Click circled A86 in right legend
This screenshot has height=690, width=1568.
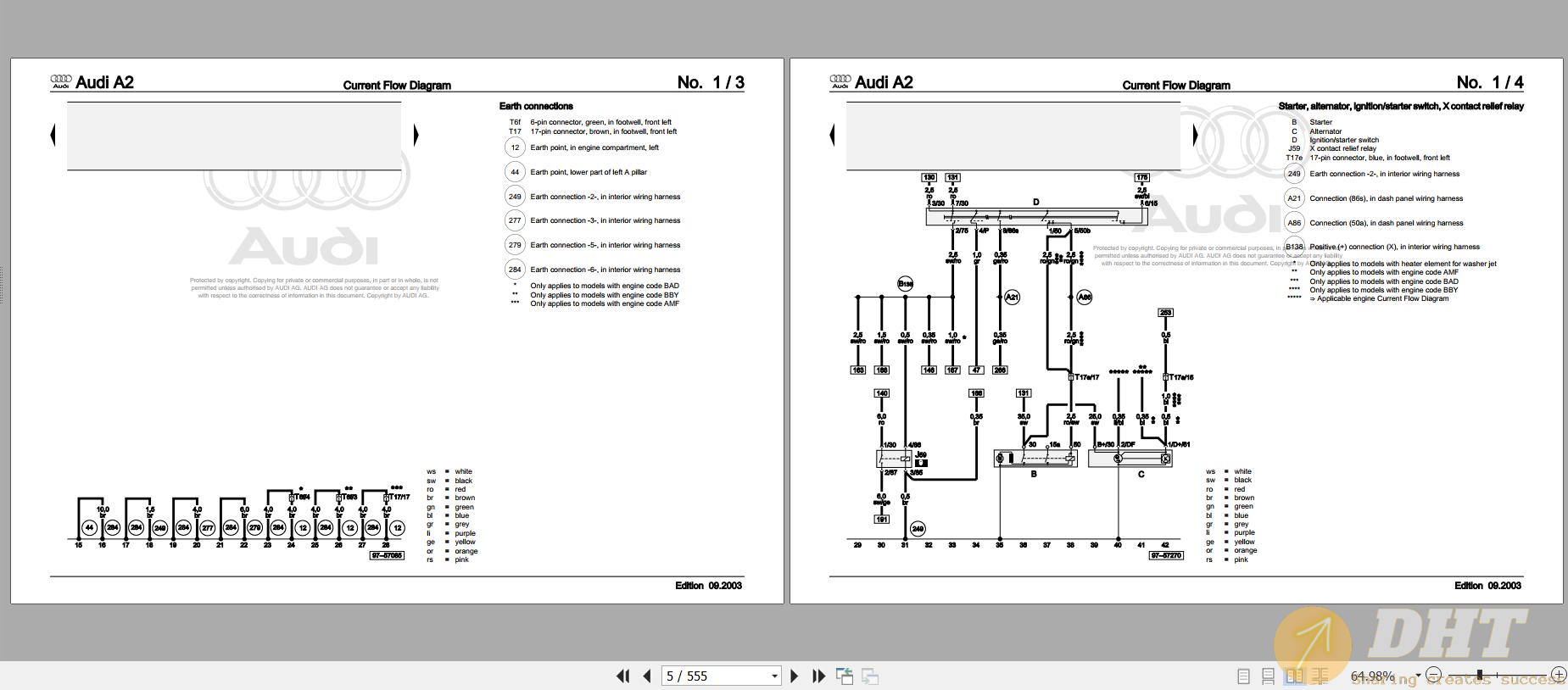click(1294, 223)
